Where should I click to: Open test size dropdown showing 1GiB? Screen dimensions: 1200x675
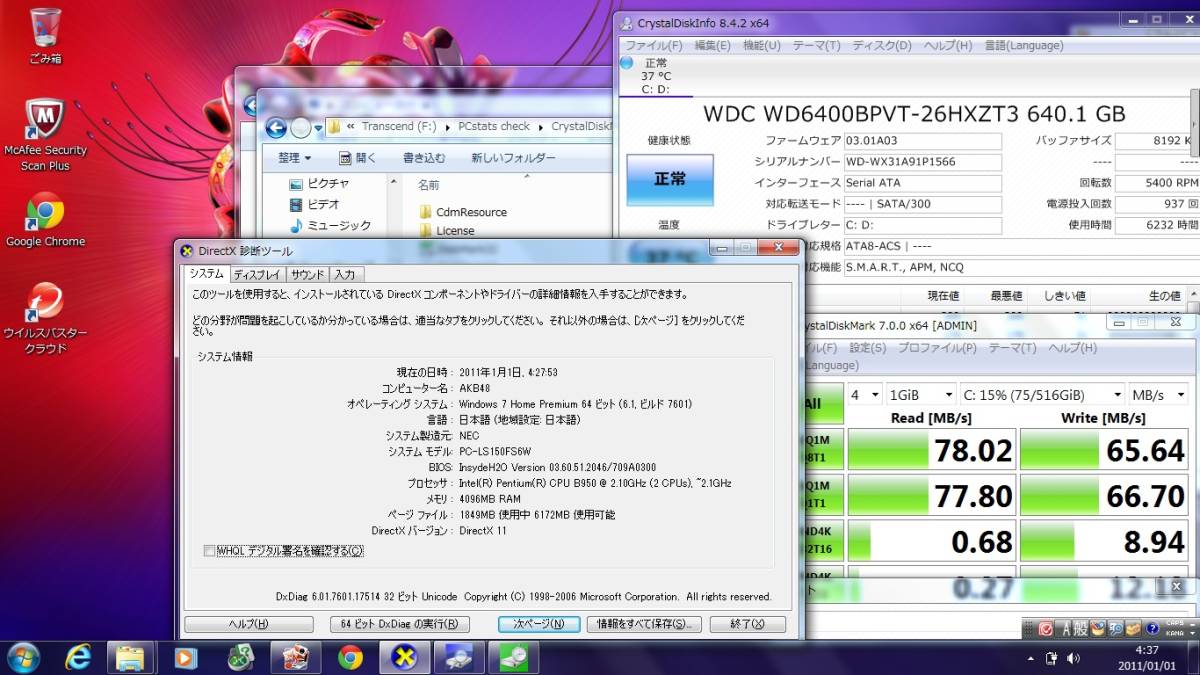[920, 395]
